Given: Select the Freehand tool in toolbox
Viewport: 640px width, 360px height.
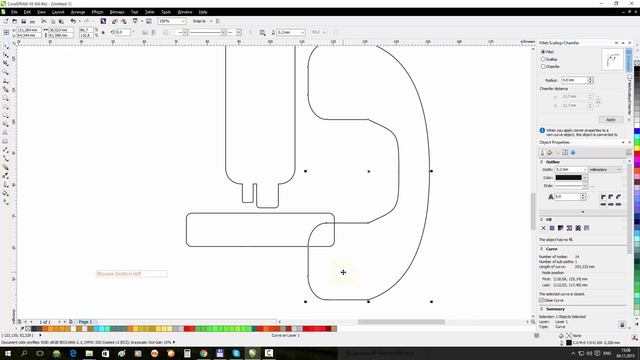Looking at the screenshot, I should 6,81.
